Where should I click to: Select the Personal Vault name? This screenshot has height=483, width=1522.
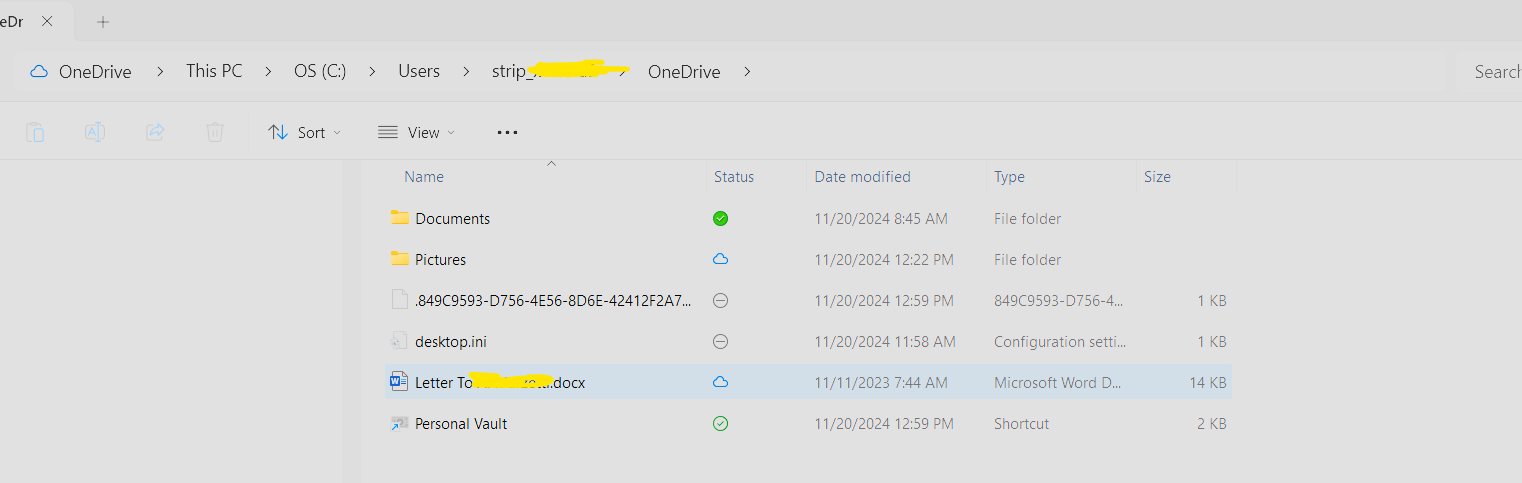click(x=461, y=424)
